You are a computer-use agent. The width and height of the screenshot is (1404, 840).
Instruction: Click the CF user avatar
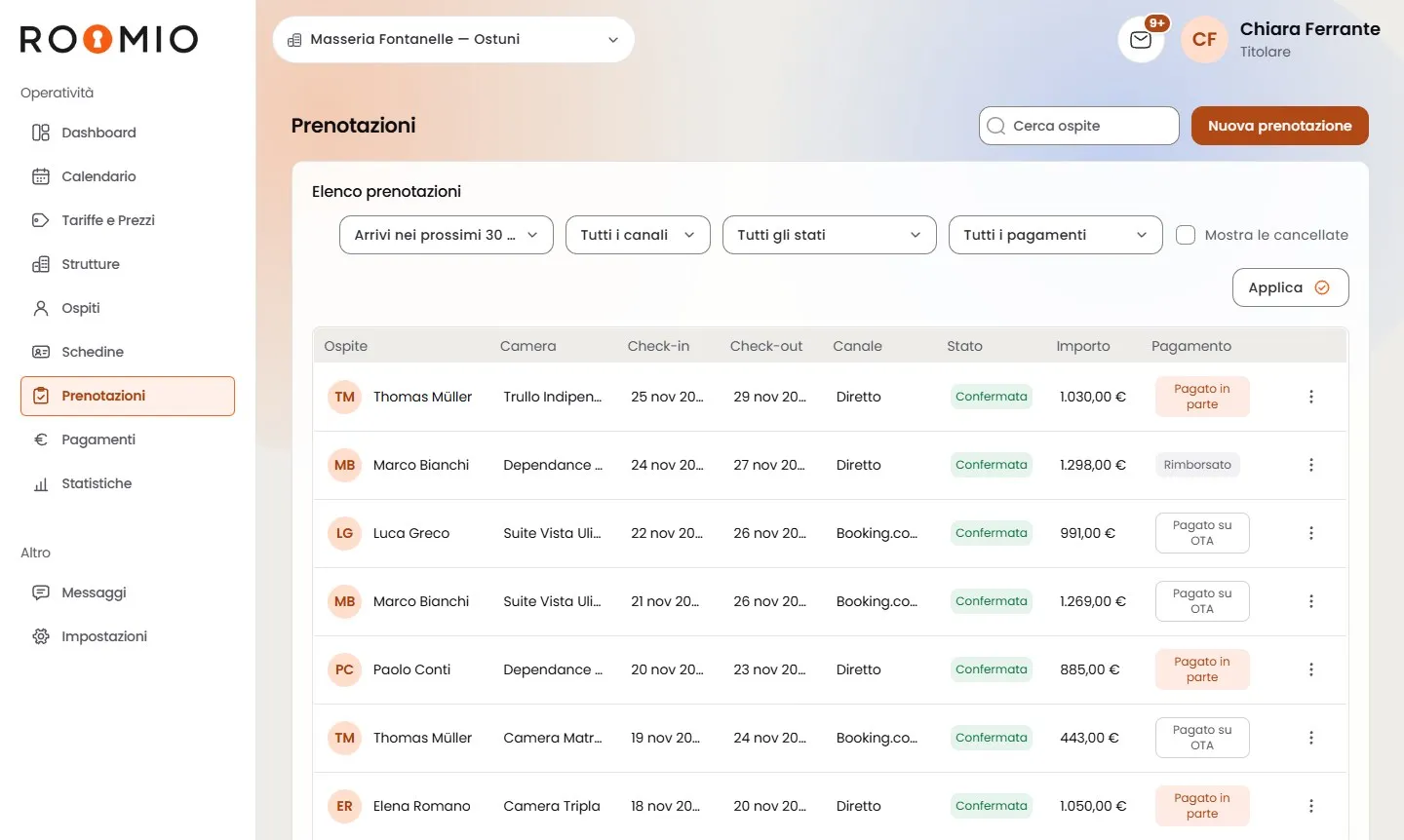[x=1204, y=40]
